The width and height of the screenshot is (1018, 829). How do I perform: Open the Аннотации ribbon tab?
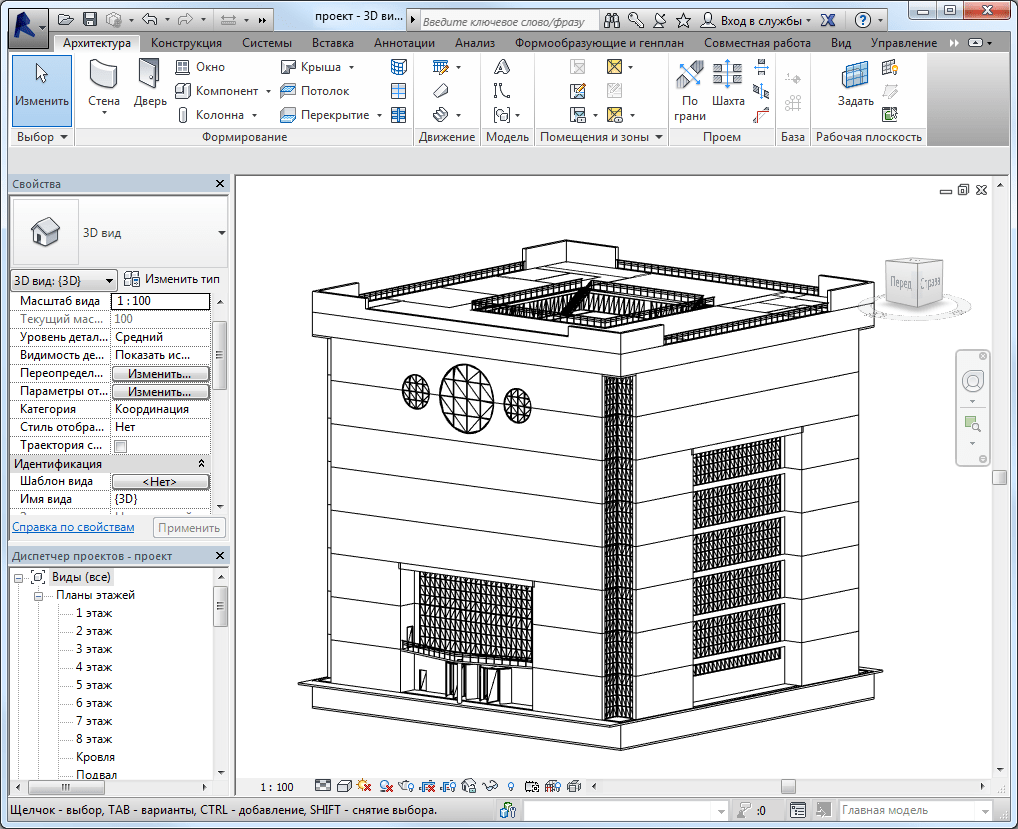[404, 43]
